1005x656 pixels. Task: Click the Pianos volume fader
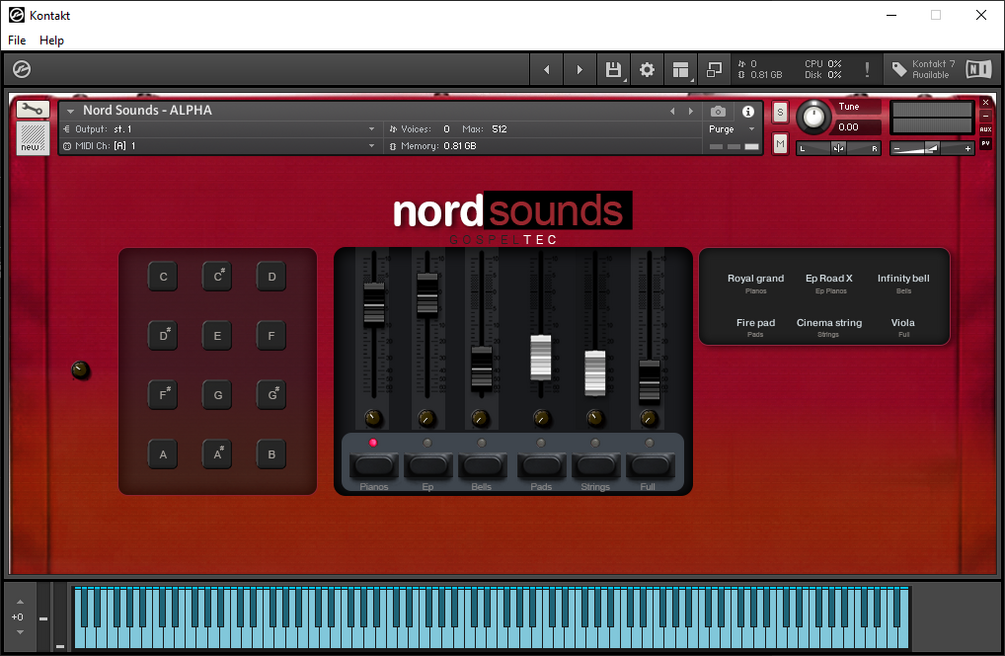click(x=374, y=305)
